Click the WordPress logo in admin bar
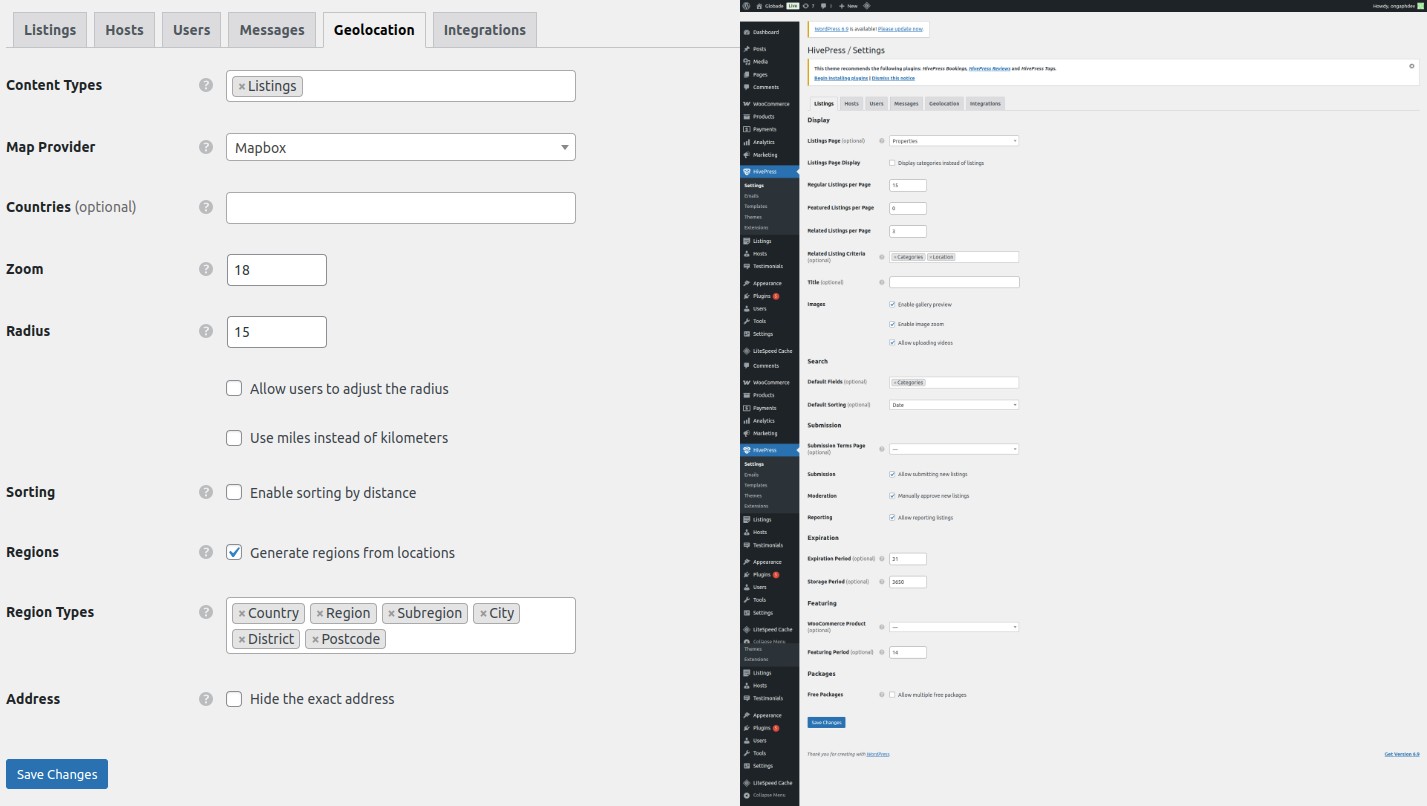The height and width of the screenshot is (806, 1427). coord(746,6)
